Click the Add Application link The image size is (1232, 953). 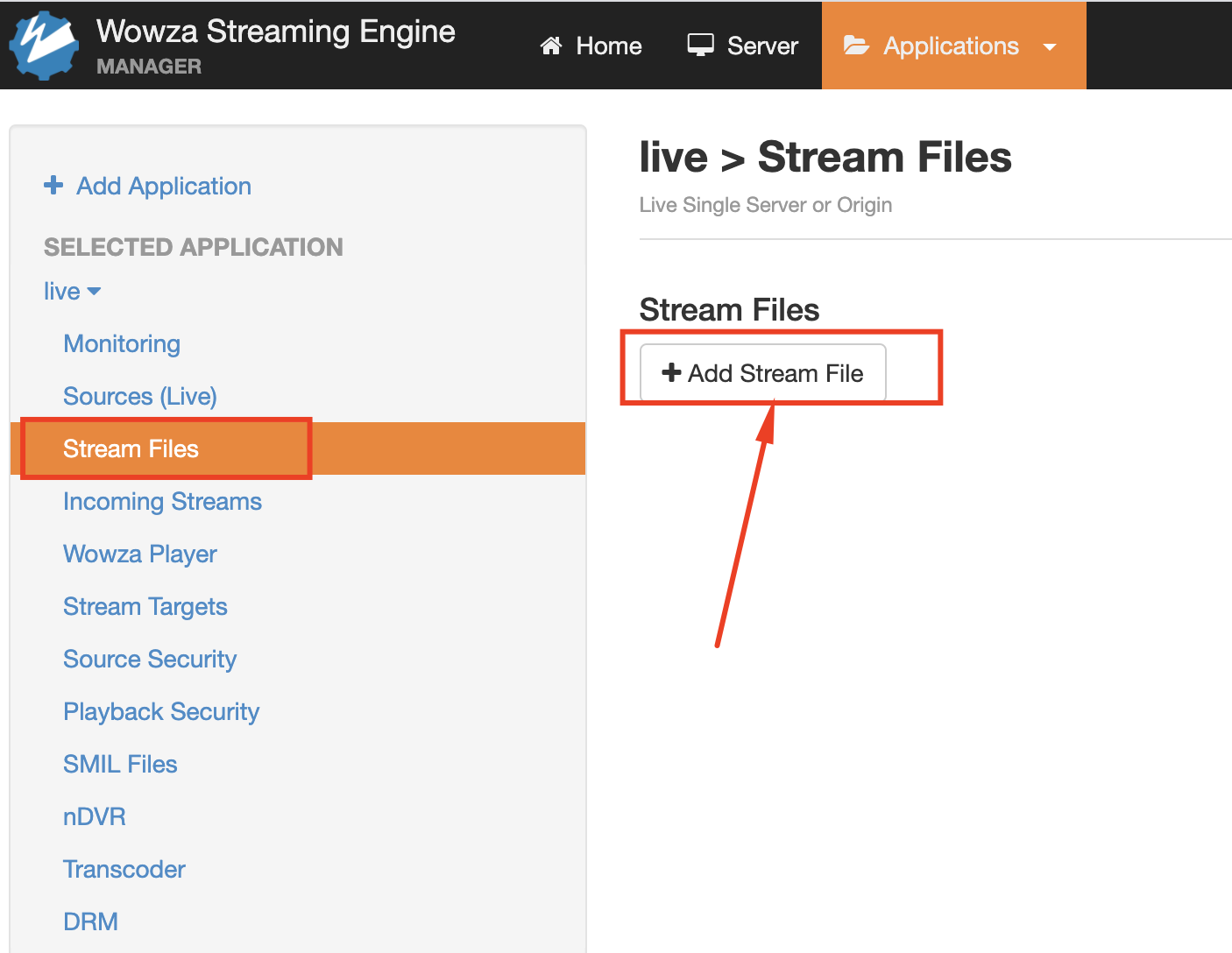click(x=164, y=186)
